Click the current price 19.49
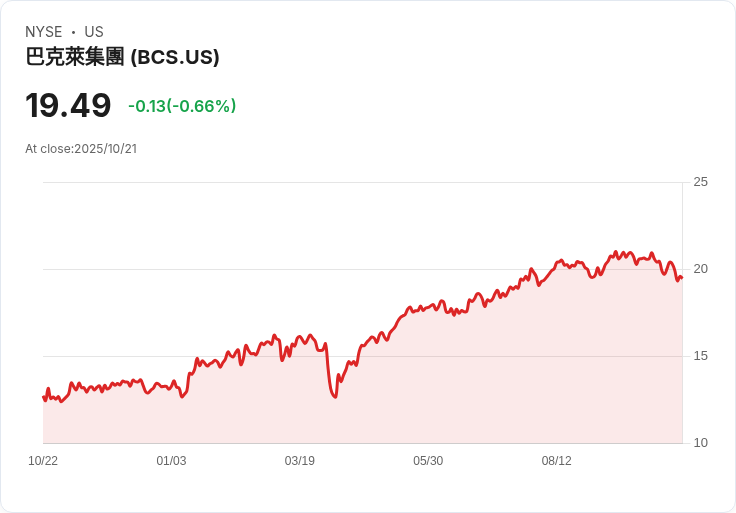Screen dimensions: 736x513 68,106
